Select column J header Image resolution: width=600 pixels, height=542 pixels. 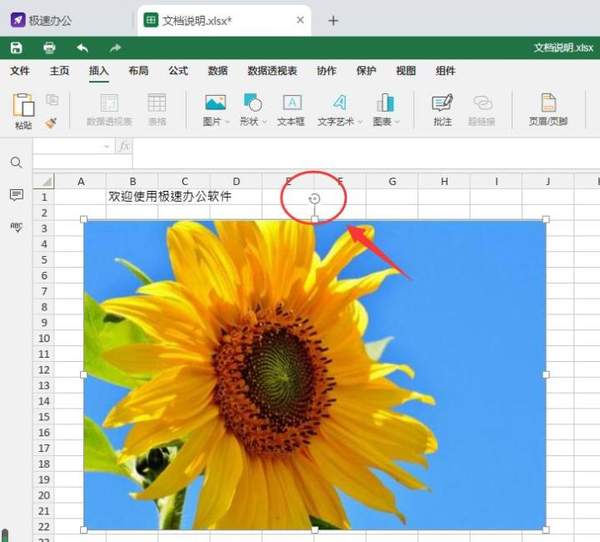[x=548, y=181]
